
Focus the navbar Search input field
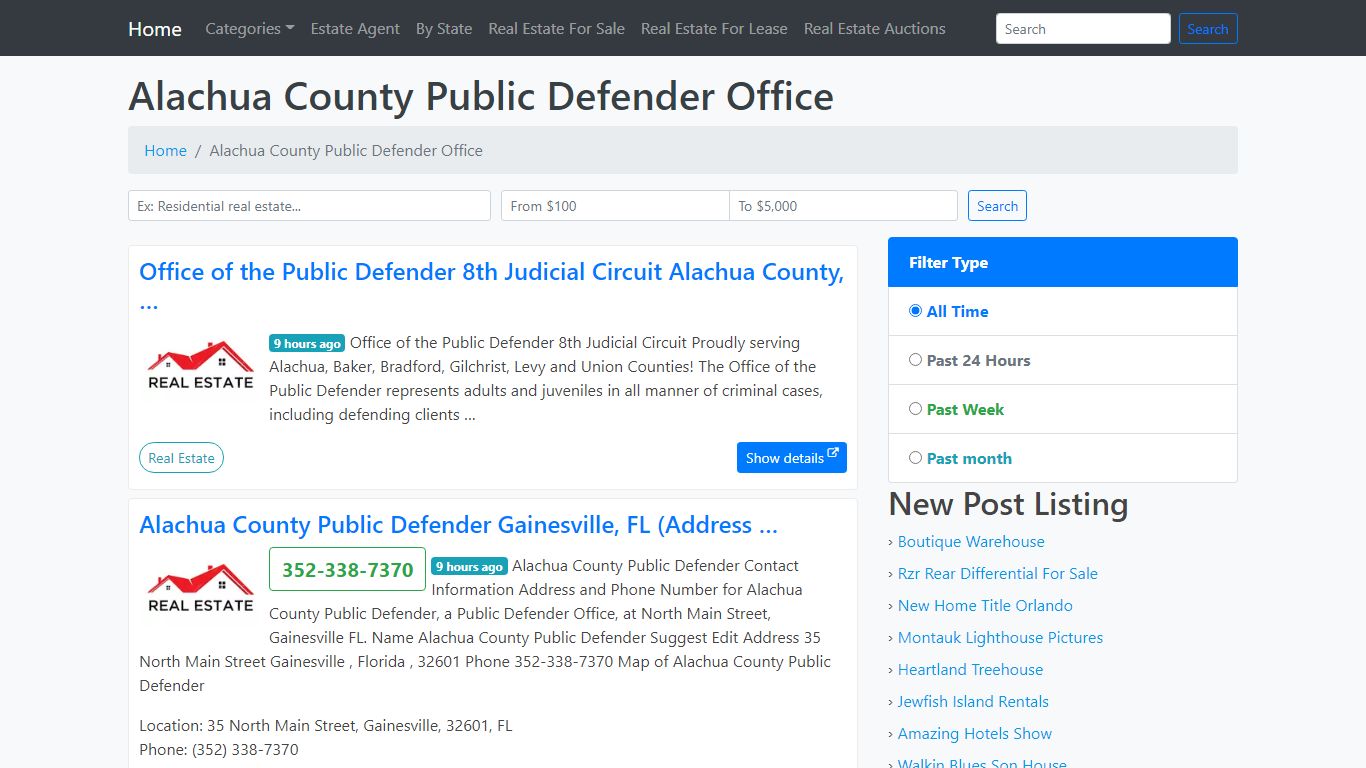1083,29
